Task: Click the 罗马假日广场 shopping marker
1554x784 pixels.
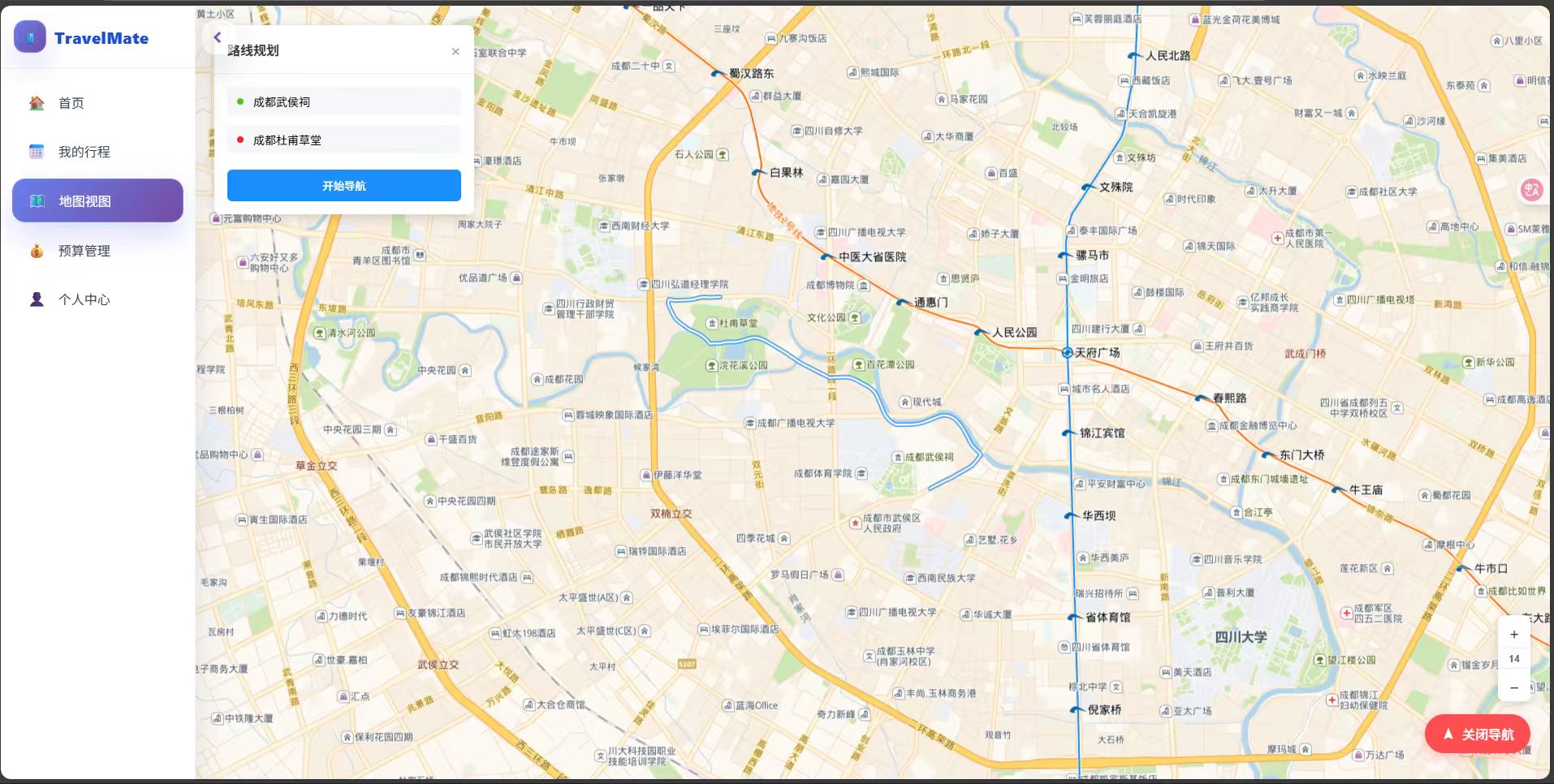Action: click(x=838, y=575)
